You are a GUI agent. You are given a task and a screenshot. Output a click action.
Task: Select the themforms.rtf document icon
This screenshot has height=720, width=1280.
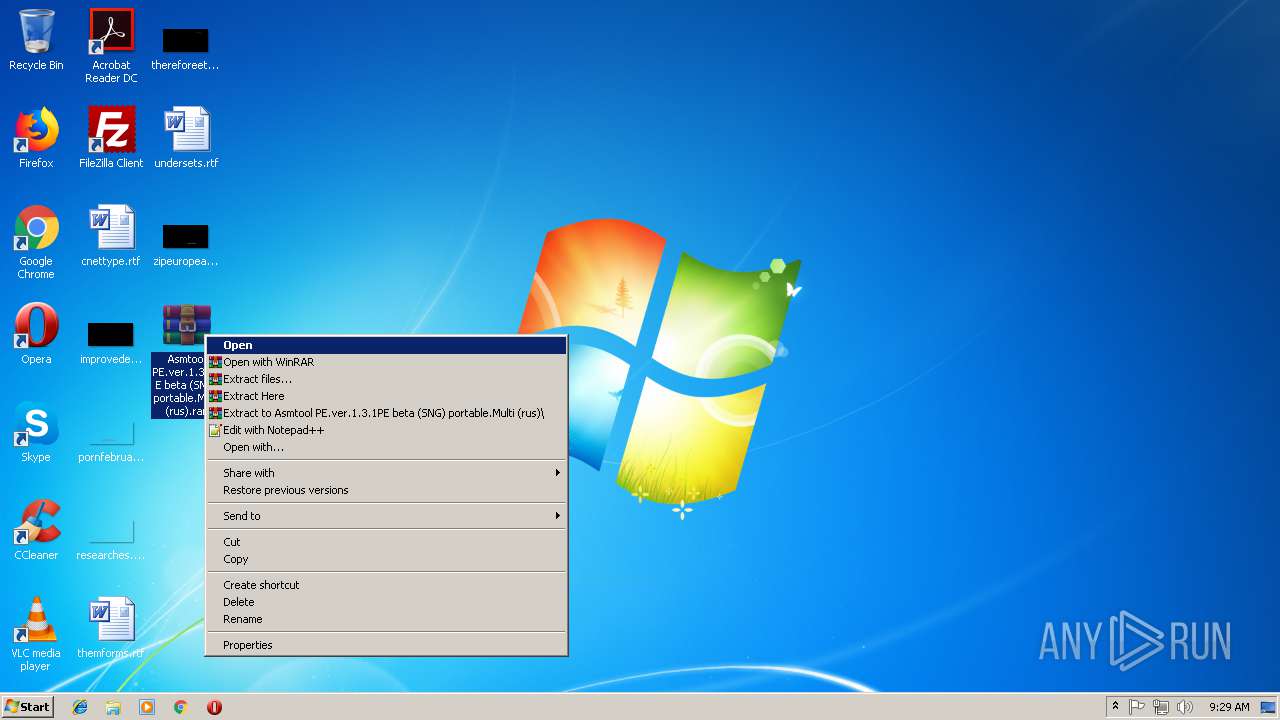click(x=111, y=629)
